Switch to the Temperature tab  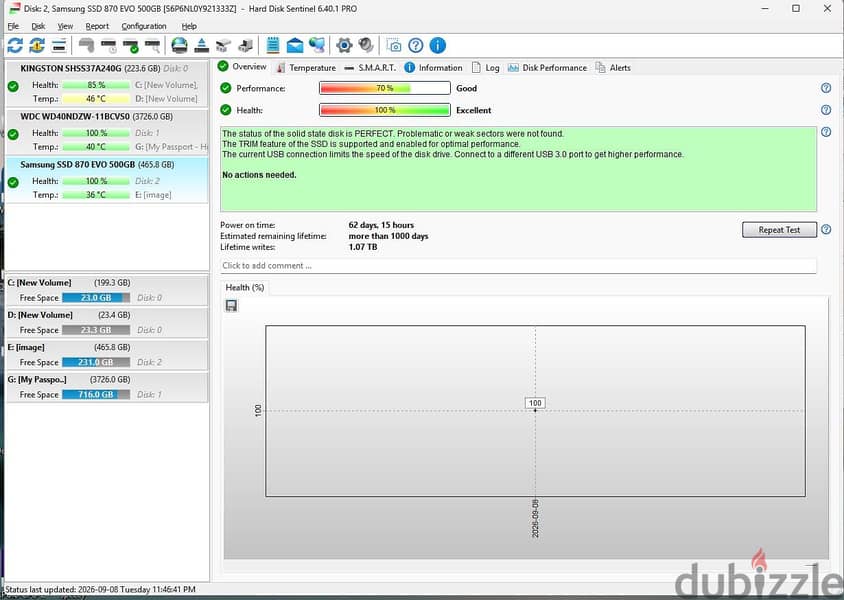click(x=306, y=68)
